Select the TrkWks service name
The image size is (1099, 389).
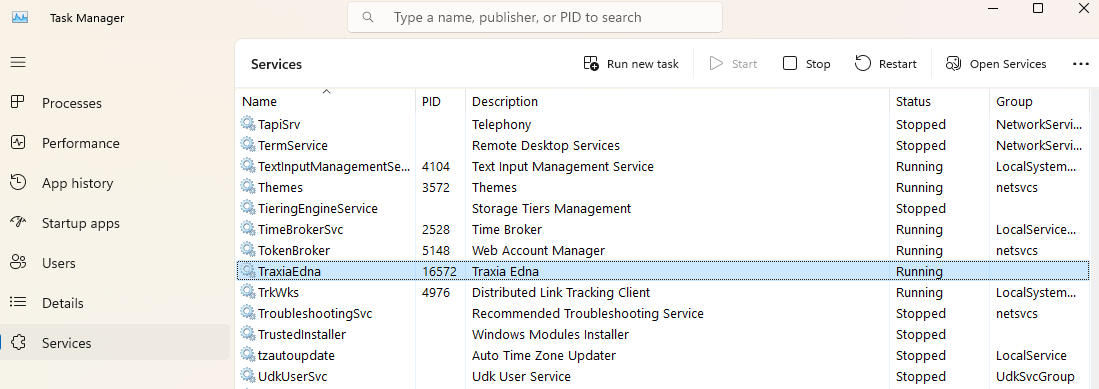(x=277, y=292)
